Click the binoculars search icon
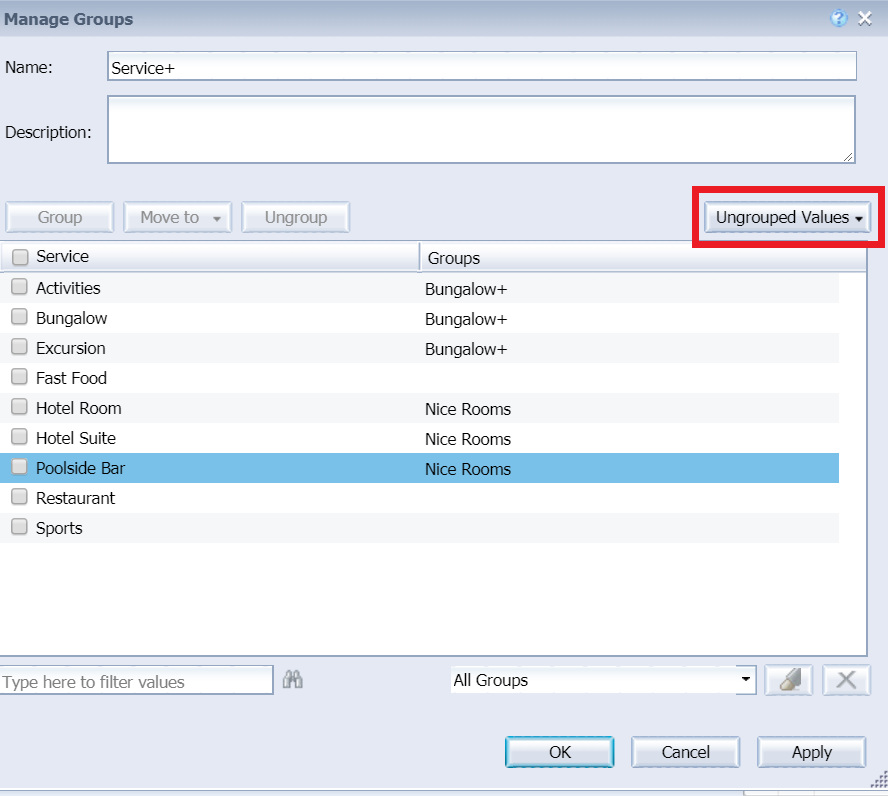This screenshot has height=796, width=888. click(x=293, y=680)
